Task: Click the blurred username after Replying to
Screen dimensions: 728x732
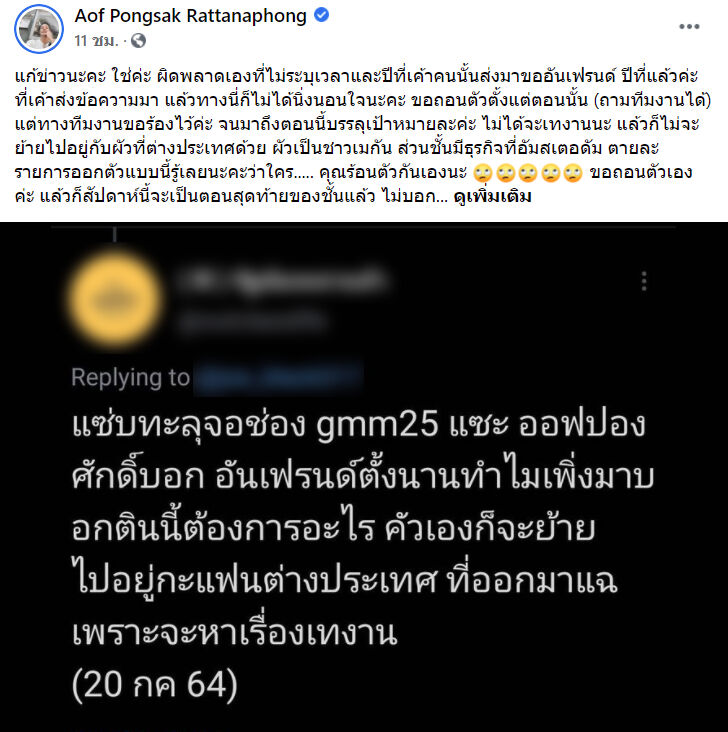Action: click(x=278, y=377)
